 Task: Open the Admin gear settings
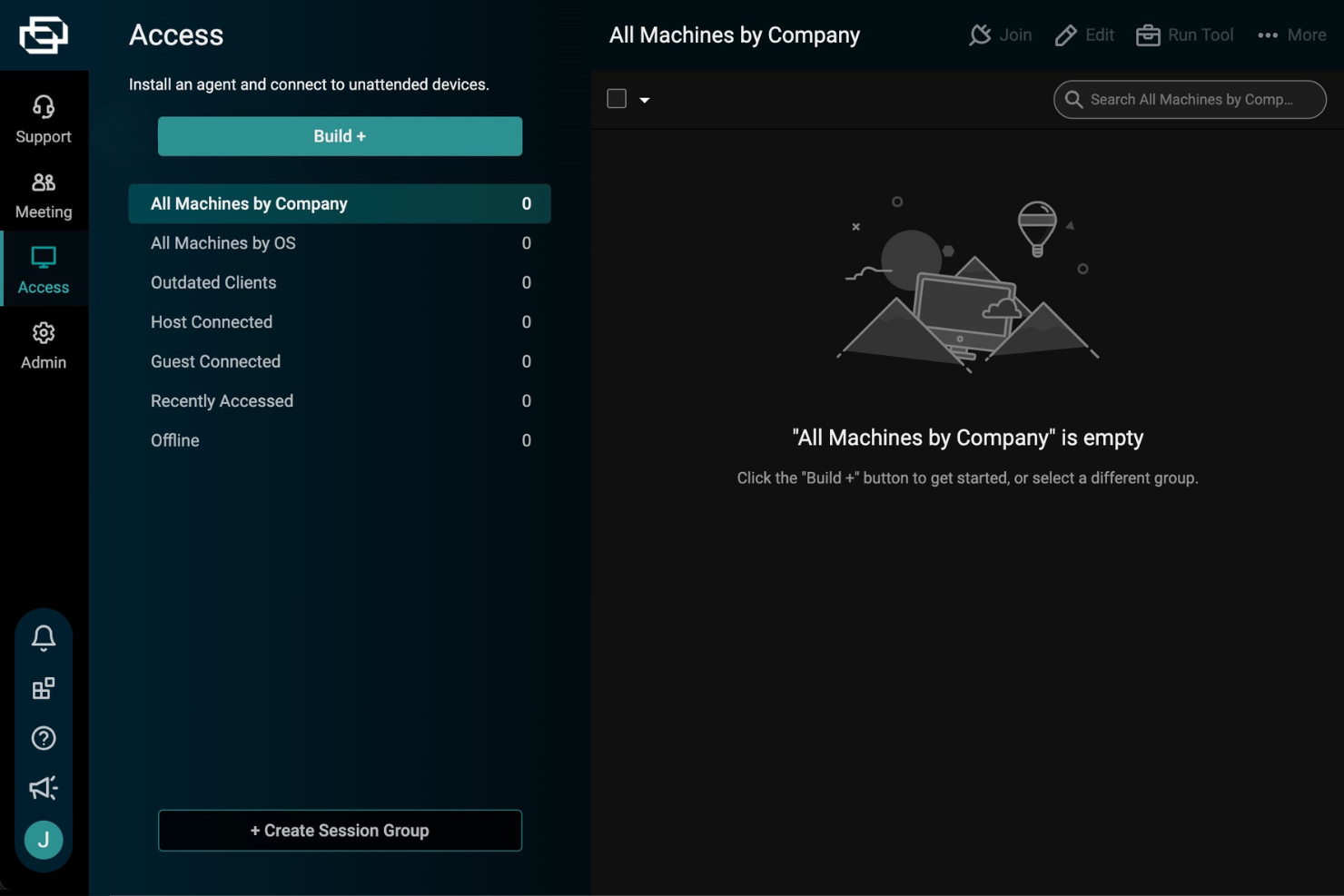[x=44, y=346]
